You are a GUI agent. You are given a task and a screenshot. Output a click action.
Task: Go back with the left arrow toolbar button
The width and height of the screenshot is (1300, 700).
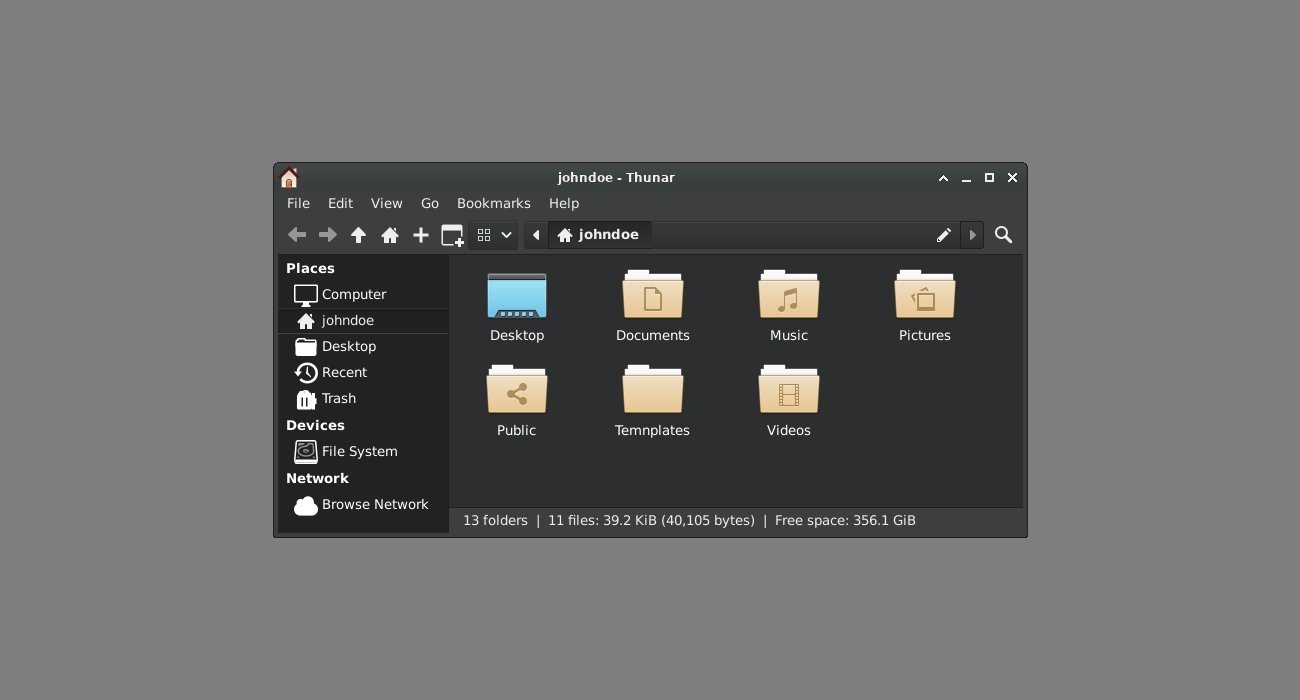coord(297,235)
